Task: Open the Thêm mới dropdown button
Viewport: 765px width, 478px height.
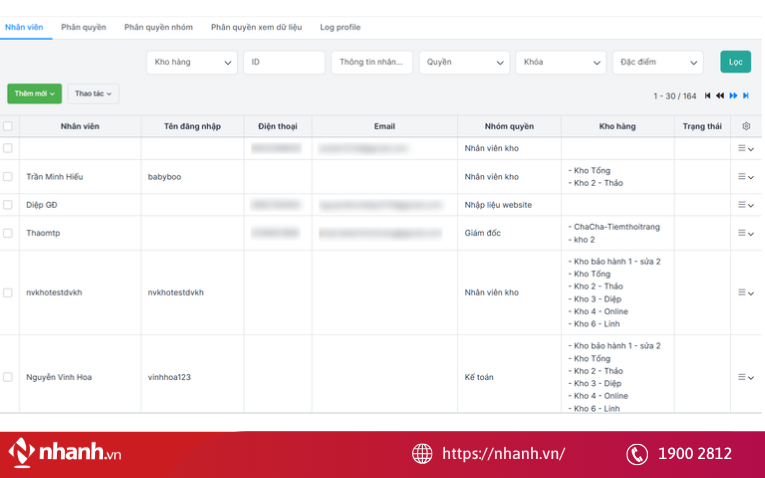Action: 35,94
